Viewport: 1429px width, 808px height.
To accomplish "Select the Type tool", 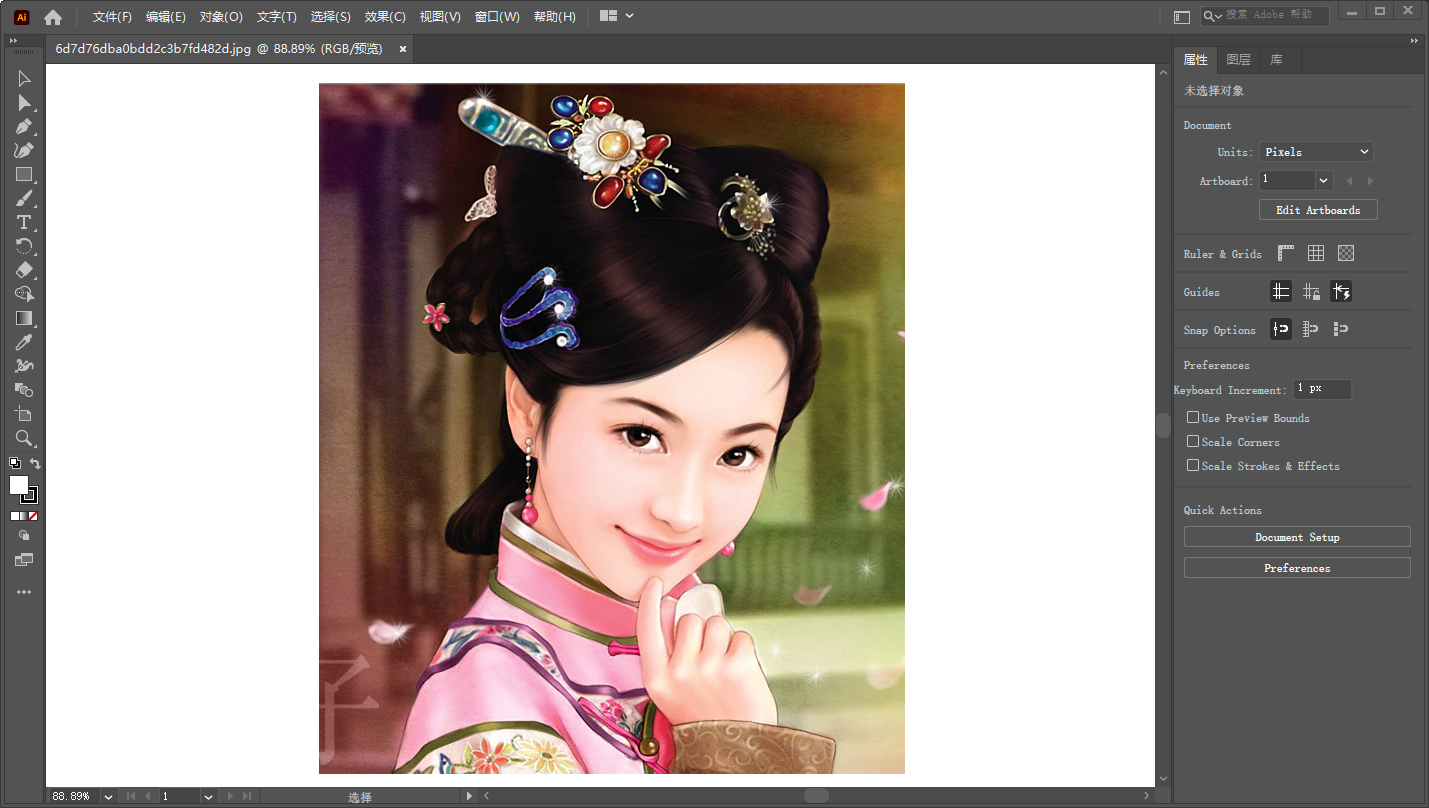I will click(24, 222).
